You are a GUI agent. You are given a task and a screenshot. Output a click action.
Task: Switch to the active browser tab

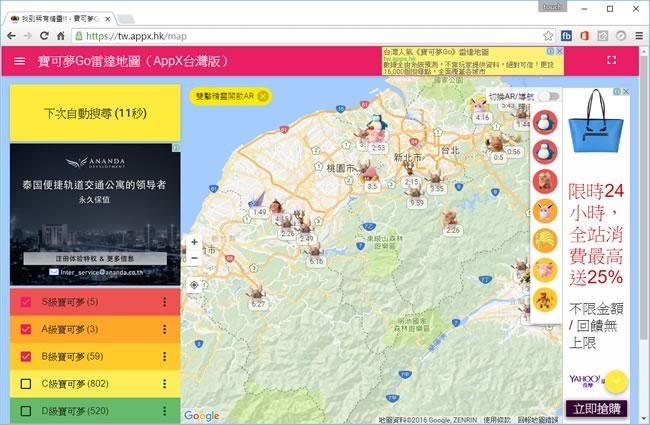pos(60,19)
